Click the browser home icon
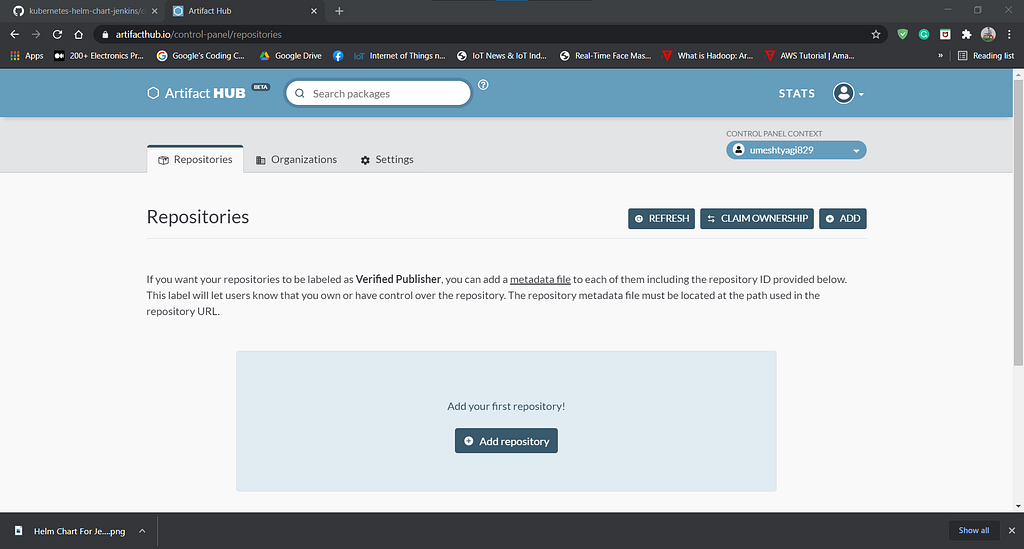Screen dimensions: 1024x549 click(78, 35)
